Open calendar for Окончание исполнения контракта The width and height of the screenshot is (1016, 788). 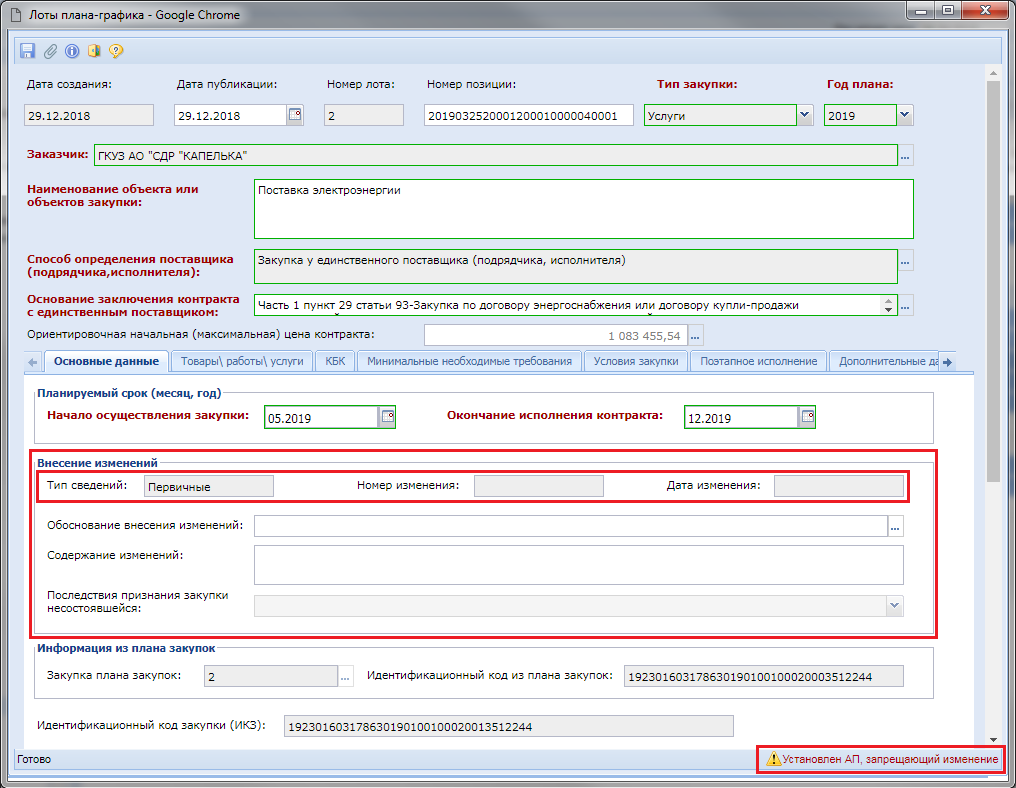[x=807, y=416]
